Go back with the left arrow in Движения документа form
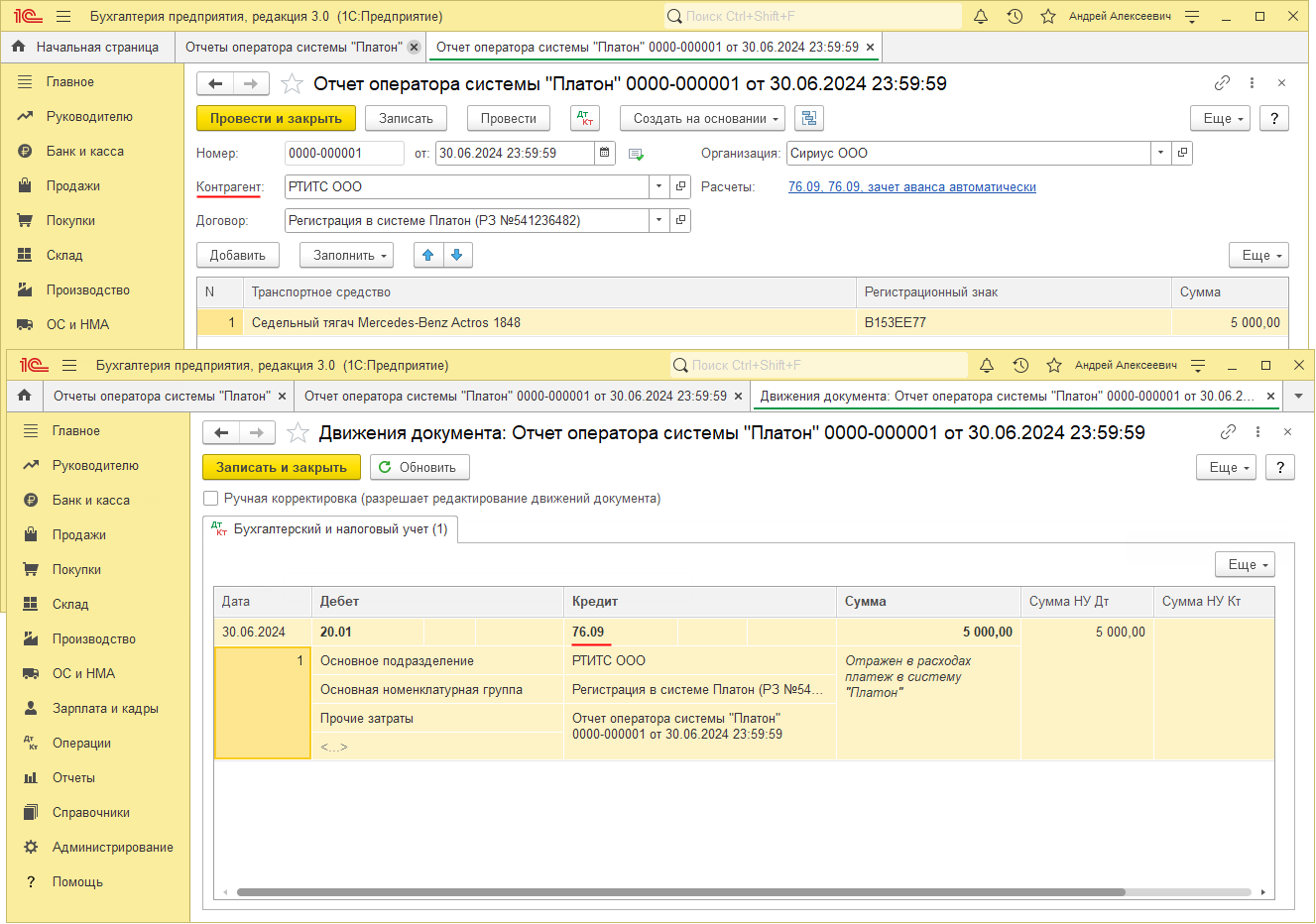 tap(221, 432)
